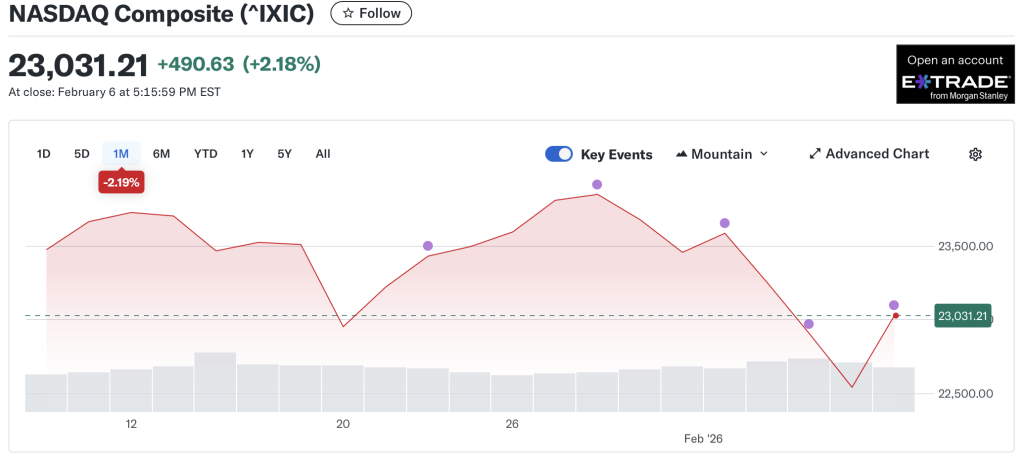Image resolution: width=1024 pixels, height=461 pixels.
Task: Click the key event marker above 23,500 line
Action: 725,223
